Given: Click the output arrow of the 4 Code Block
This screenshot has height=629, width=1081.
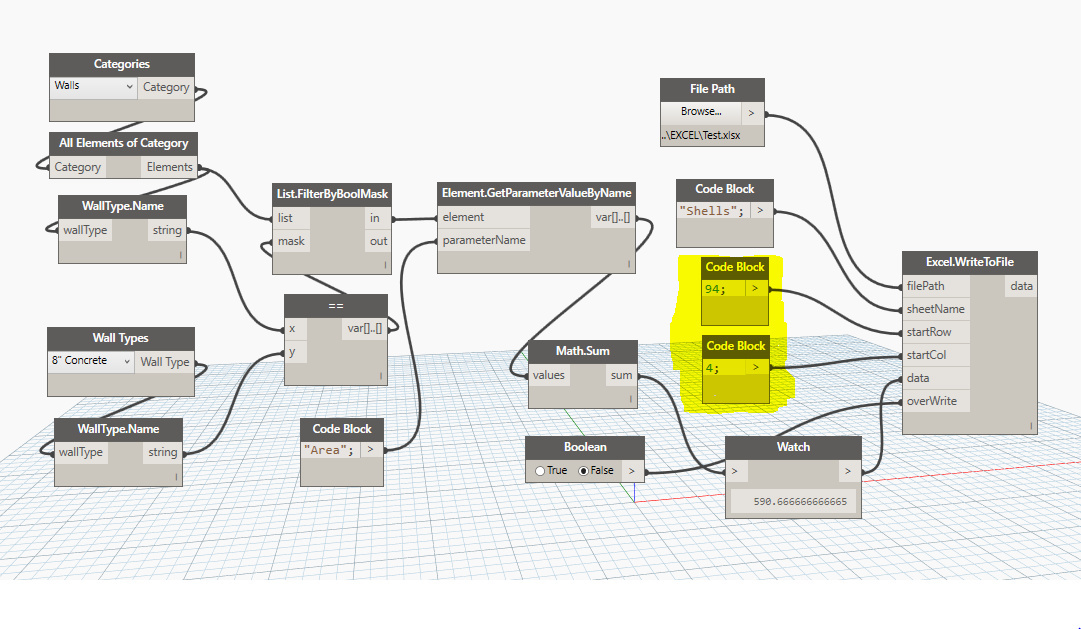Looking at the screenshot, I should [756, 368].
